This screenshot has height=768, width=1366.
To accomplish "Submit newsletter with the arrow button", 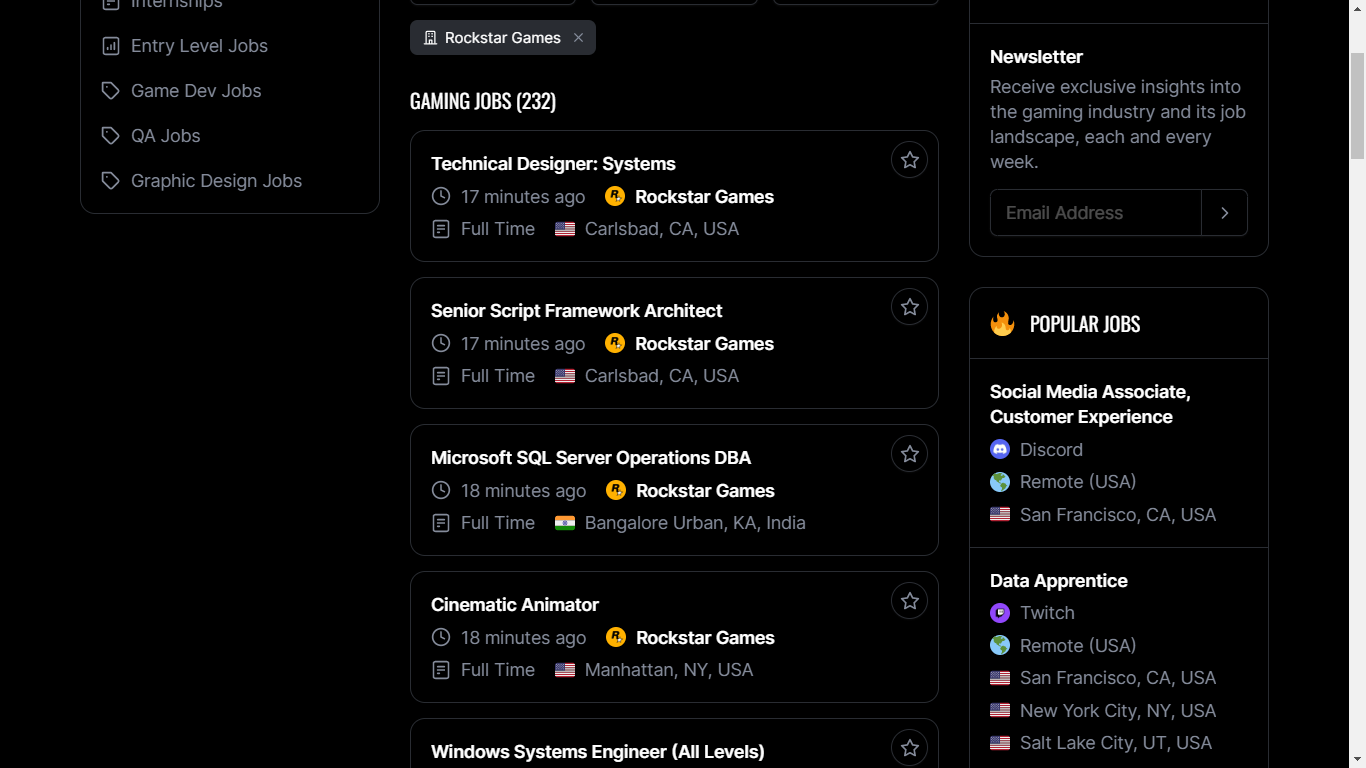I will 1225,213.
